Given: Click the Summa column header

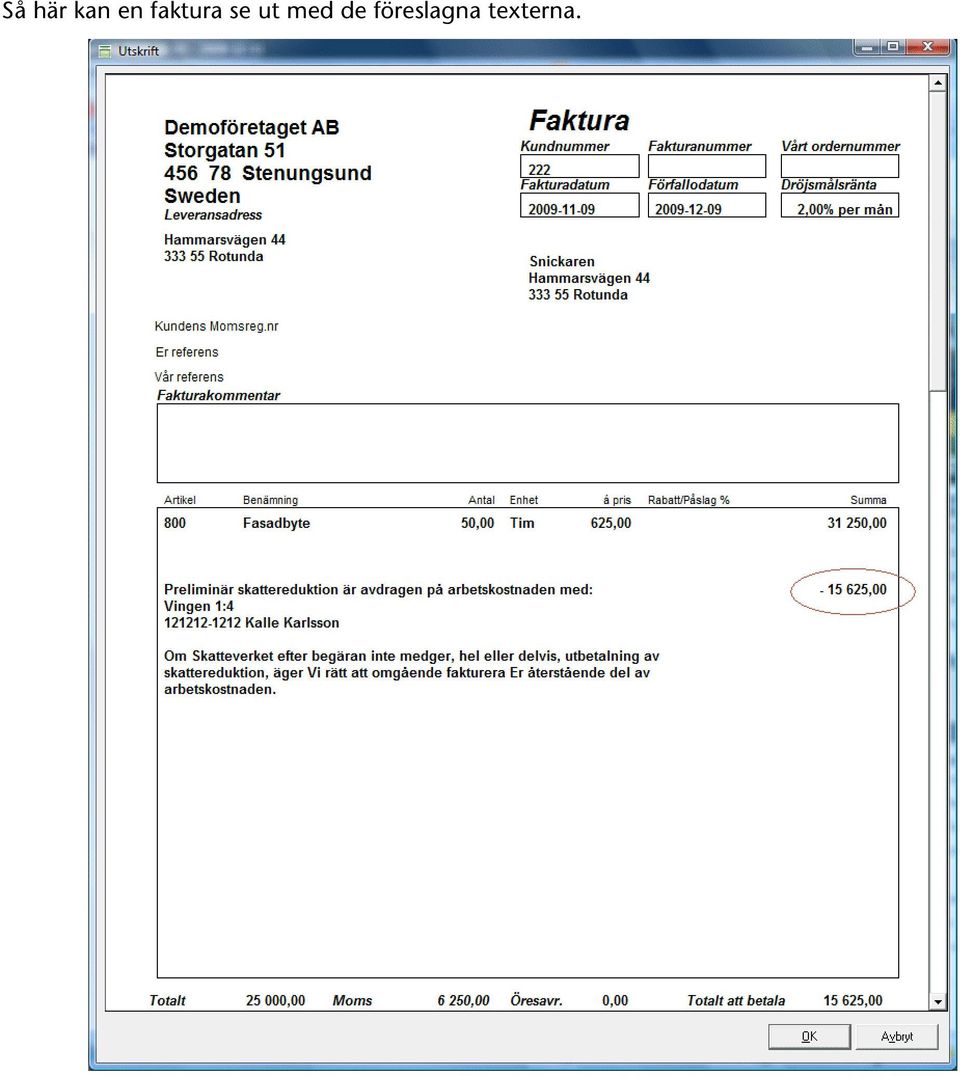Looking at the screenshot, I should click(x=868, y=500).
